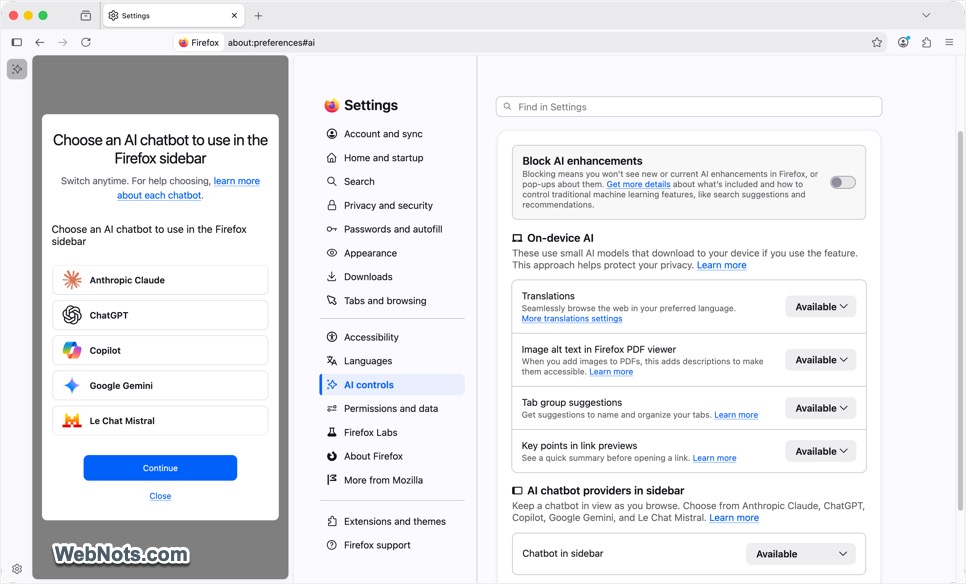Open Image alt text Learn more link
The image size is (966, 584).
pos(611,372)
